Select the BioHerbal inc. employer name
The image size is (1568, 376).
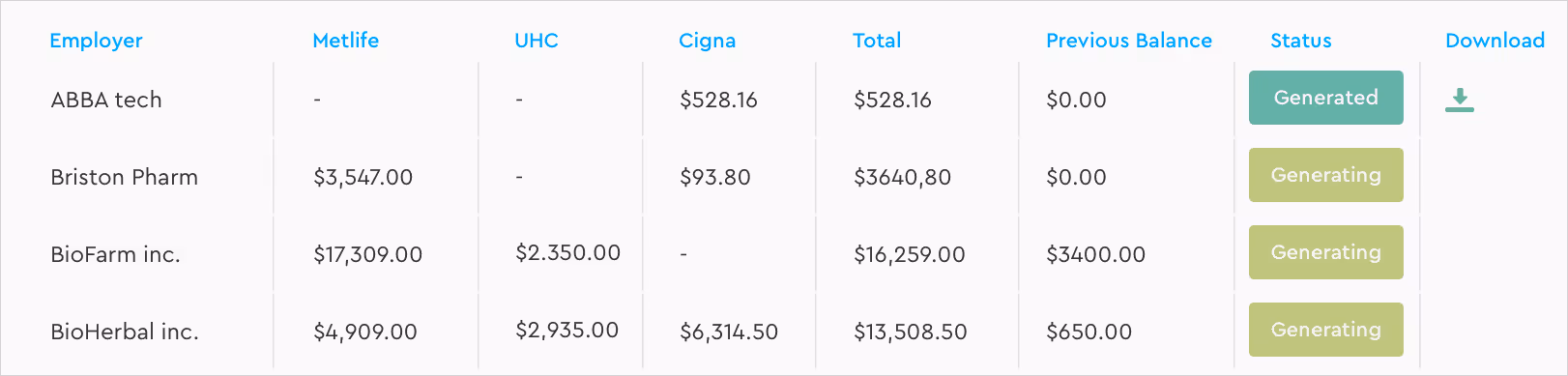124,332
